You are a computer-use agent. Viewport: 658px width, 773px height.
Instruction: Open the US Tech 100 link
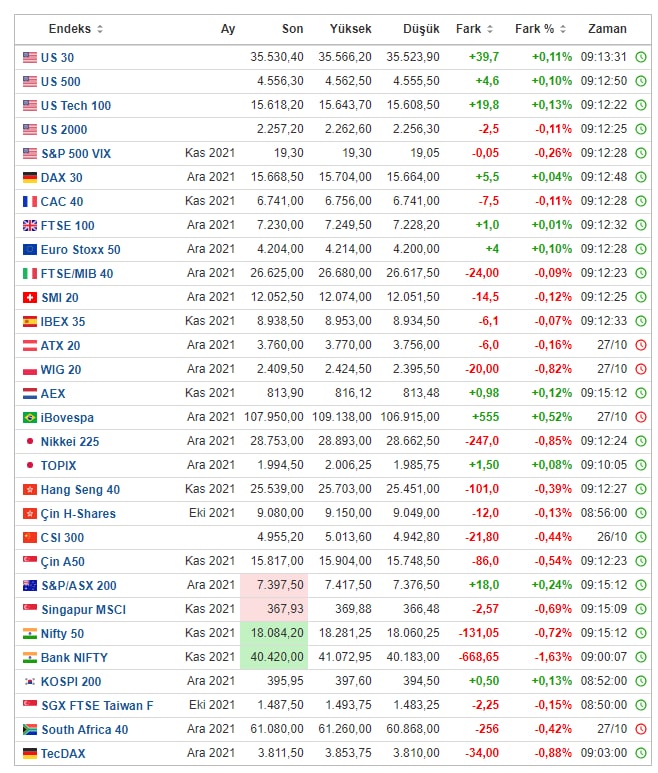(76, 106)
